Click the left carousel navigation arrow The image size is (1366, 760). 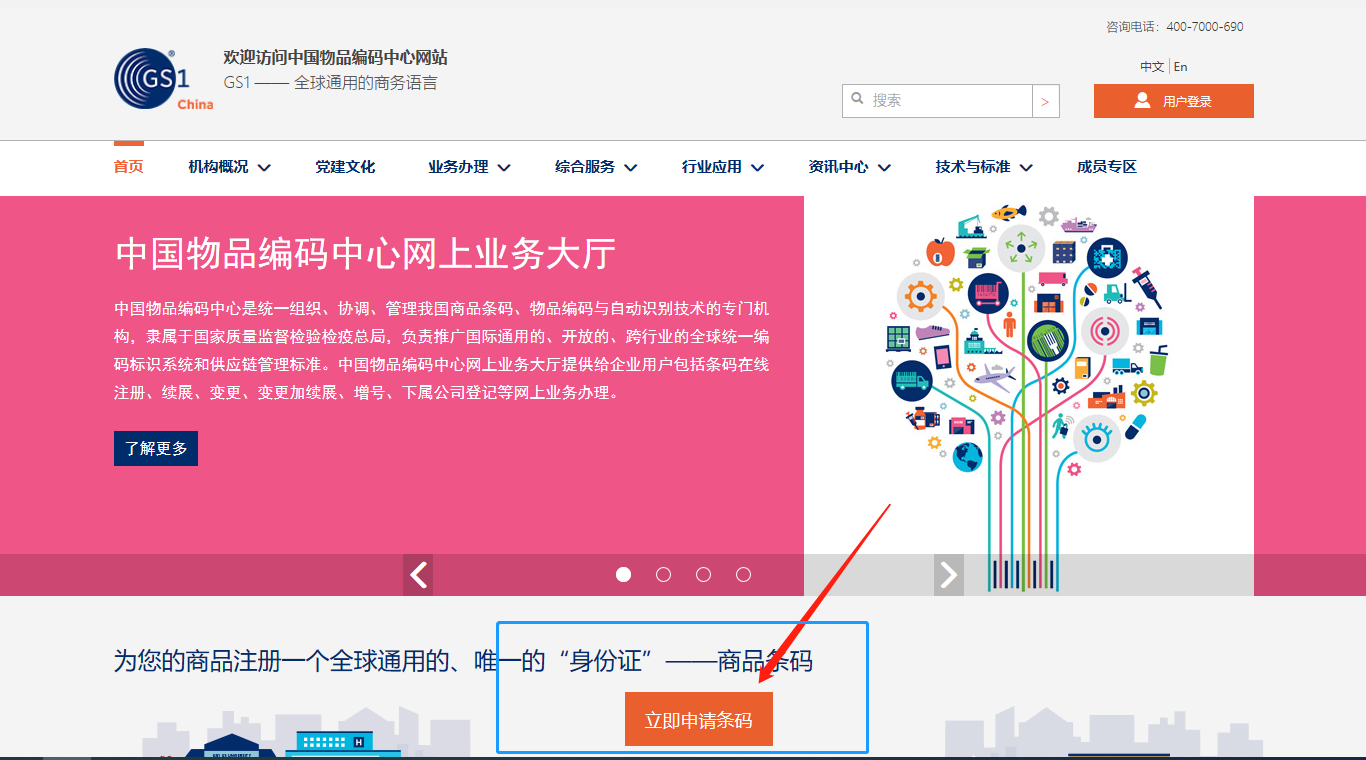pos(418,574)
